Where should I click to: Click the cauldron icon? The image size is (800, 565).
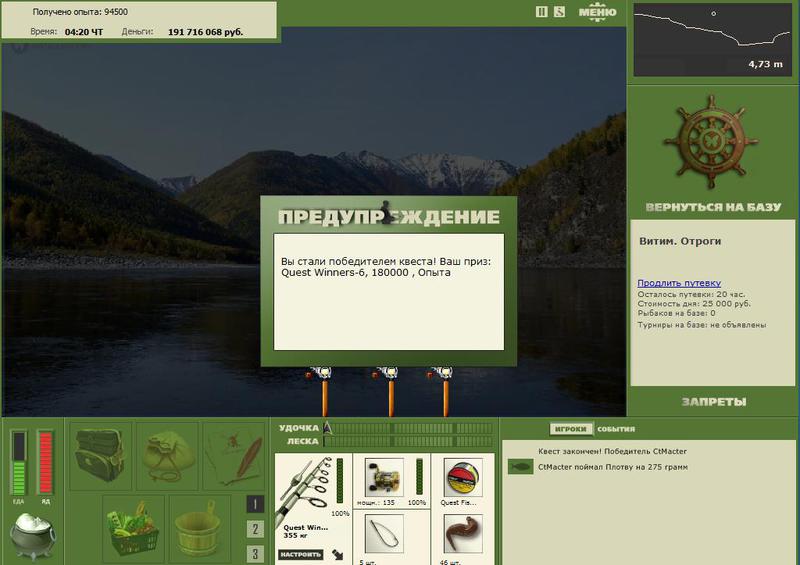(33, 536)
